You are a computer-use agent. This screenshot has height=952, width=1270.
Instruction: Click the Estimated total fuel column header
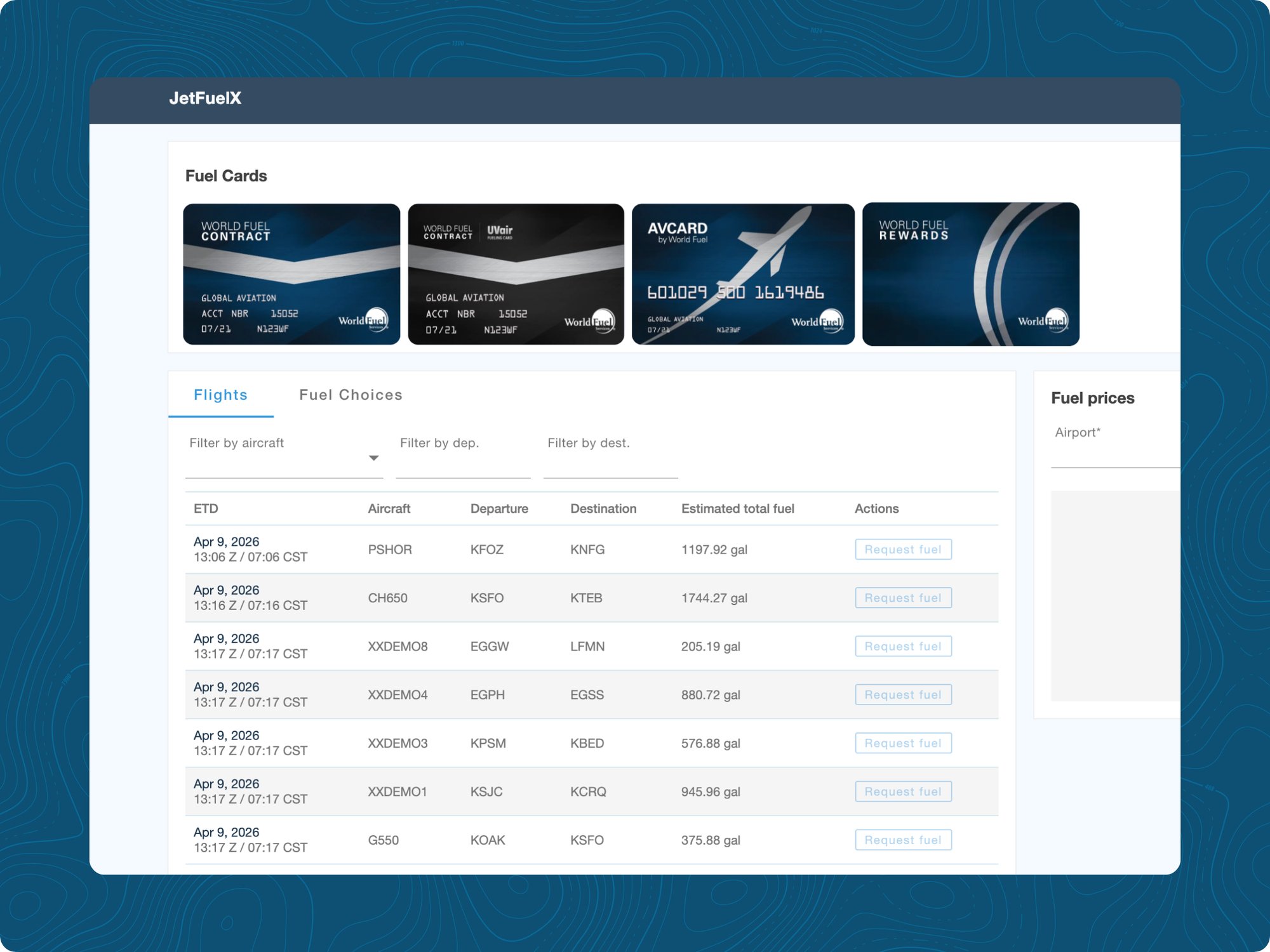click(x=738, y=508)
